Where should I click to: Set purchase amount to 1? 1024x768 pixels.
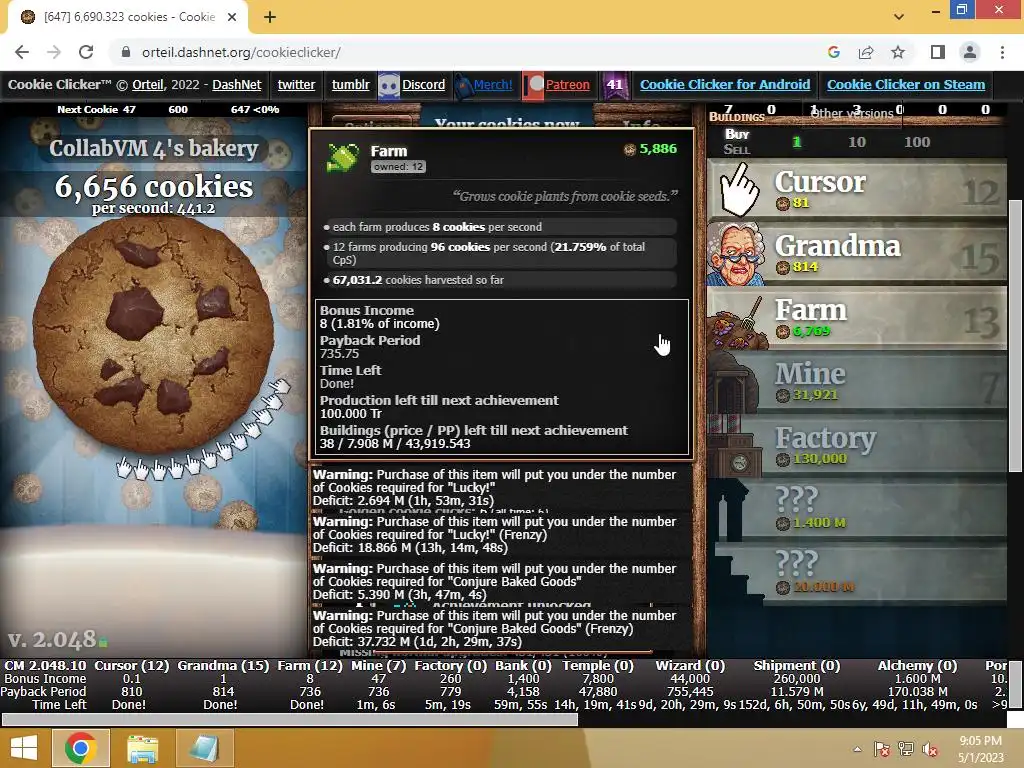[796, 142]
